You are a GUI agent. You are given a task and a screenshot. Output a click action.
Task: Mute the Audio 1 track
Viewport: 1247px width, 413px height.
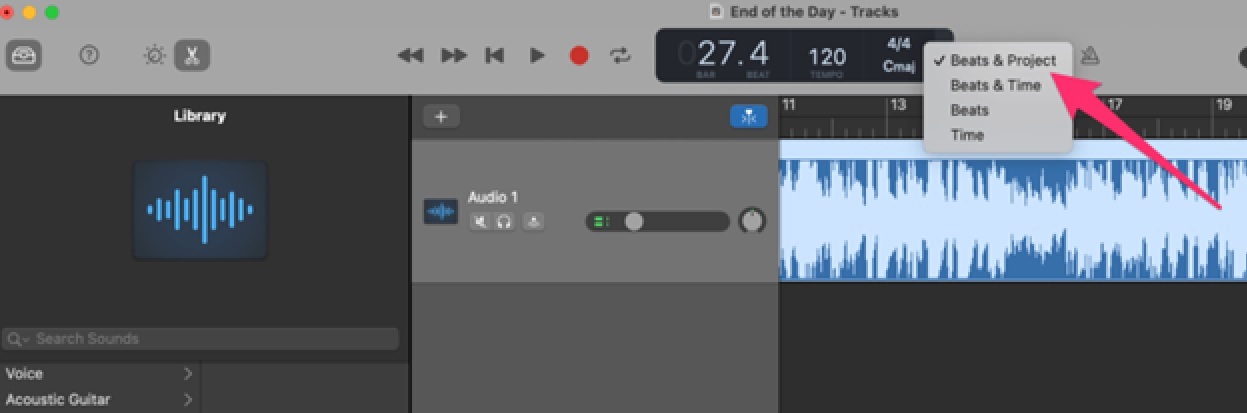tap(481, 222)
